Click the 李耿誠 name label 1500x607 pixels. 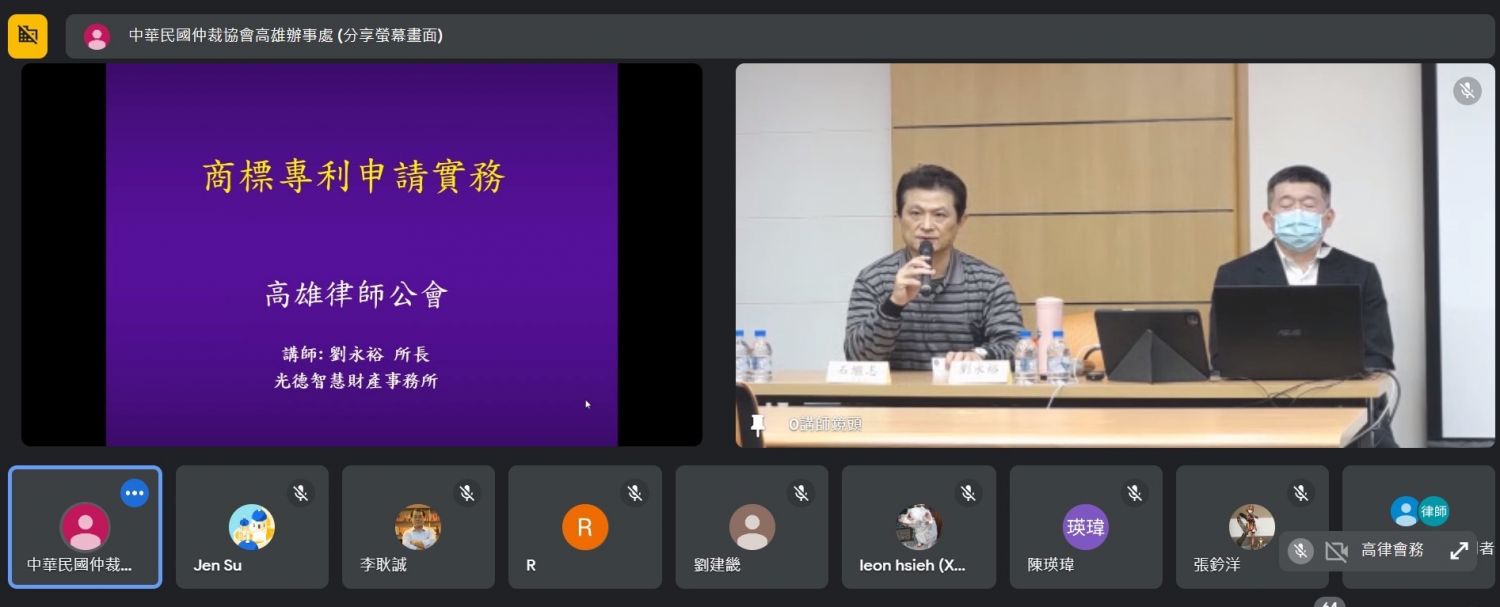coord(383,565)
